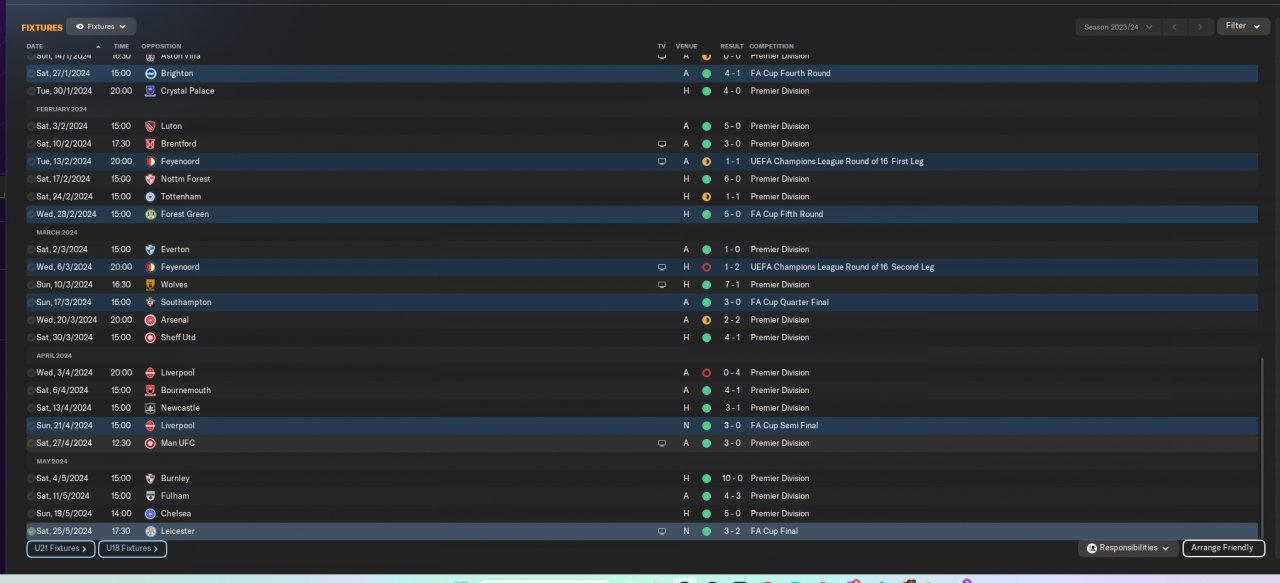Click the Nottm Forest club badge
Viewport: 1280px width, 583px height.
150,179
